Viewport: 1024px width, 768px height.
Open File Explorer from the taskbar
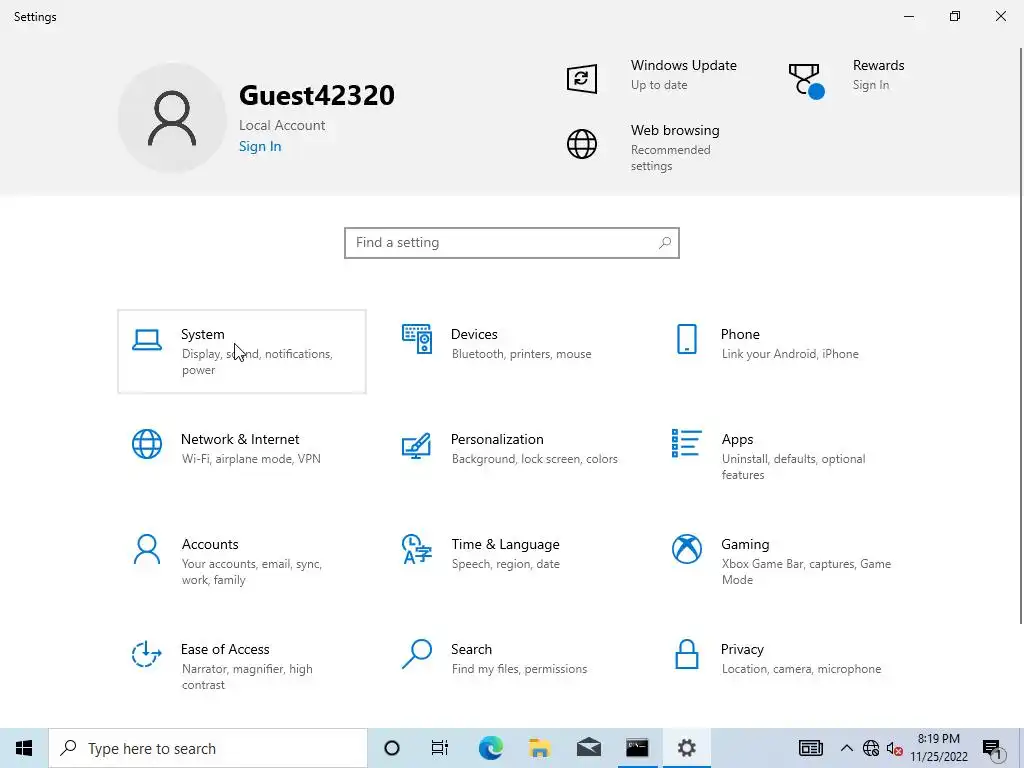(539, 748)
